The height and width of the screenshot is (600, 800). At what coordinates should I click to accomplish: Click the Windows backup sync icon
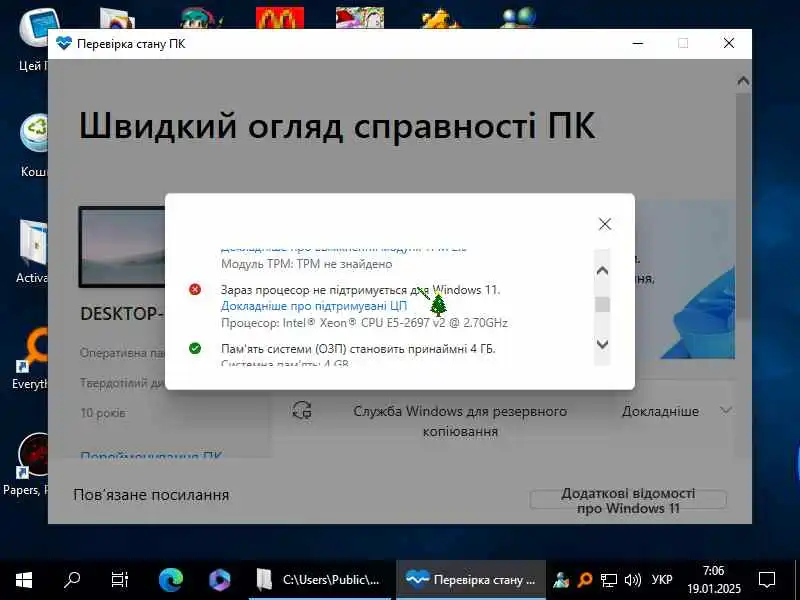pyautogui.click(x=302, y=410)
